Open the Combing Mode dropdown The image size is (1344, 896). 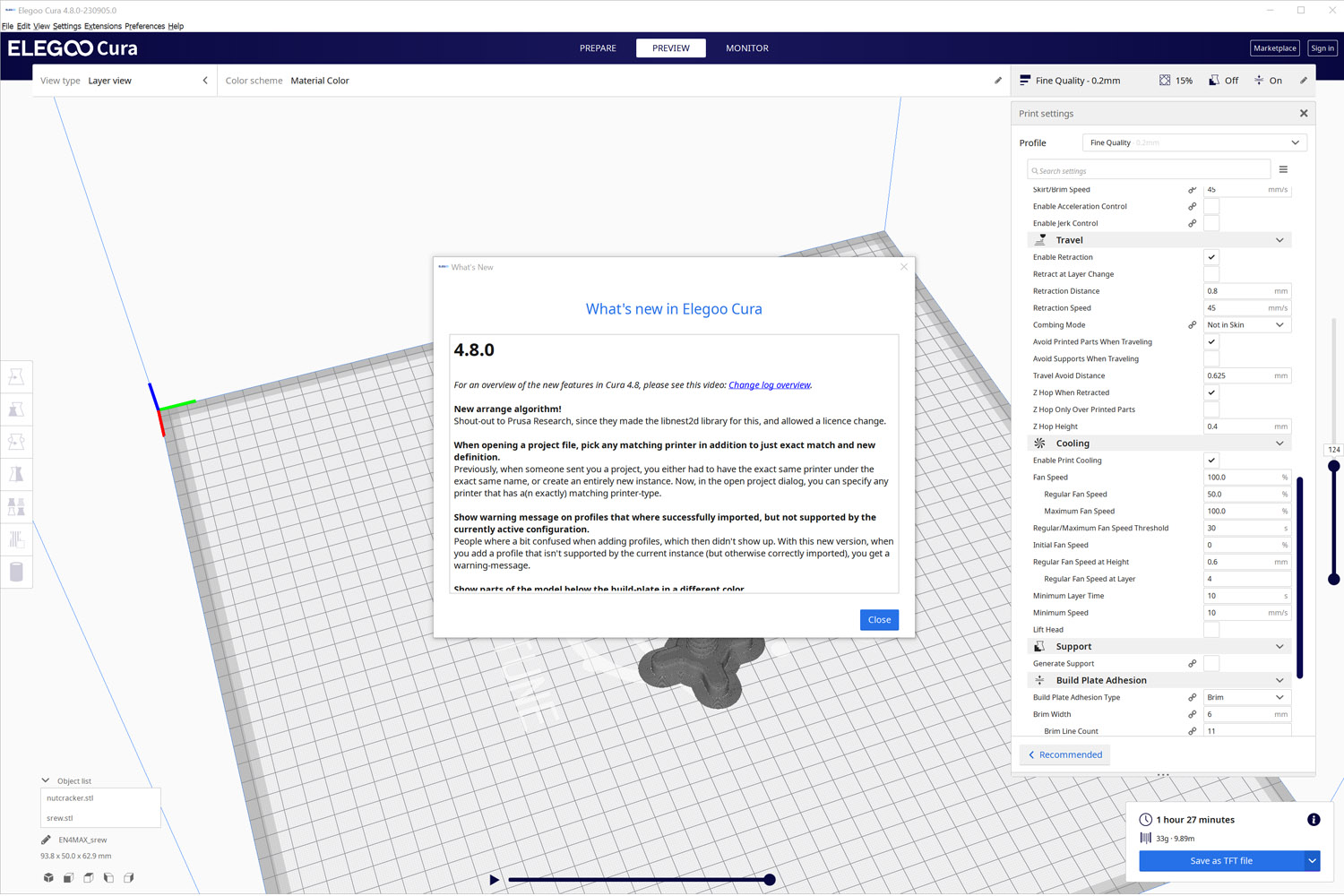pos(1247,325)
